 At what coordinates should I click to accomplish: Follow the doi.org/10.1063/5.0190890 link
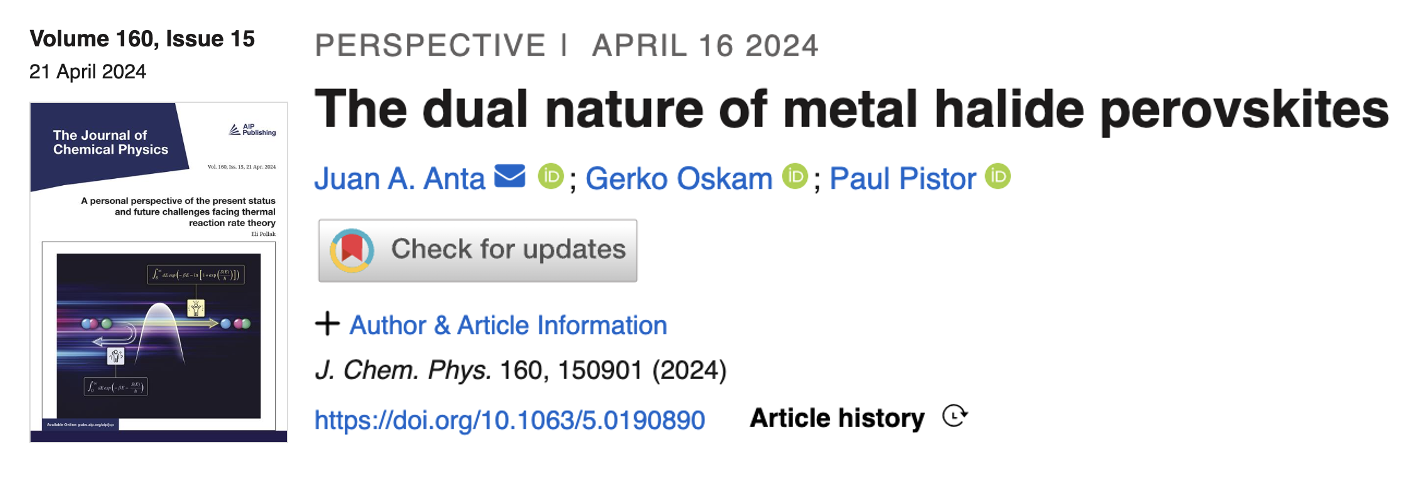click(x=510, y=419)
